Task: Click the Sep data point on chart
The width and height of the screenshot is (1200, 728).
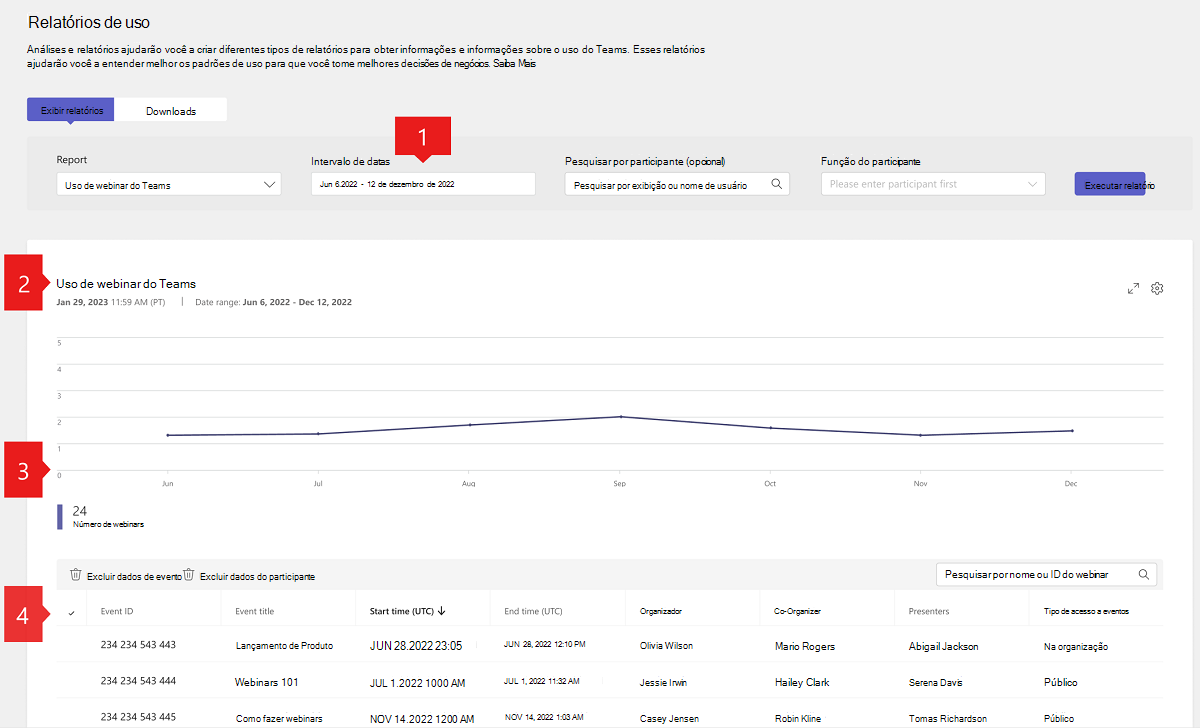Action: (619, 417)
